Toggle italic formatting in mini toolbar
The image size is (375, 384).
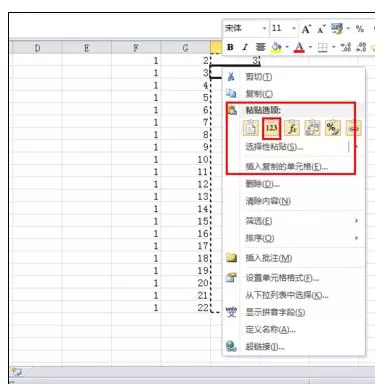245,47
